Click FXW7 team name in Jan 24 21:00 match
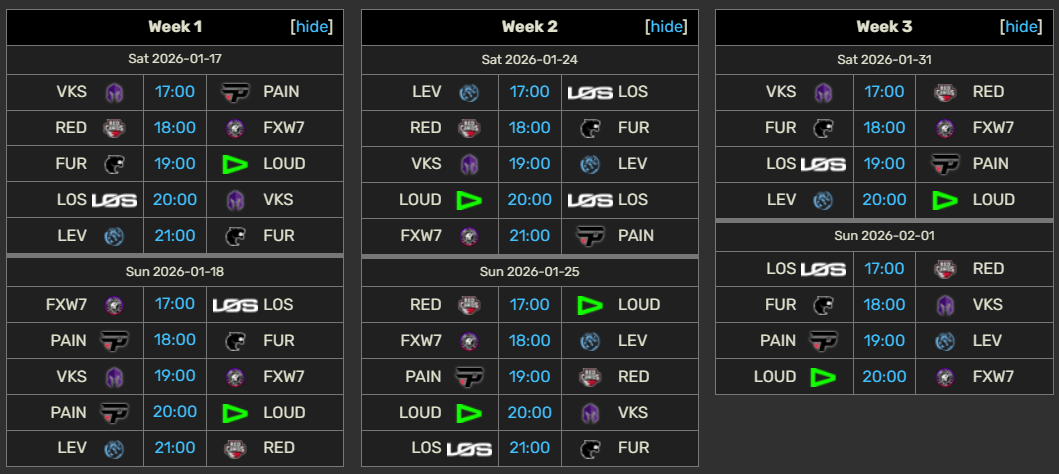The image size is (1059, 474). (421, 236)
